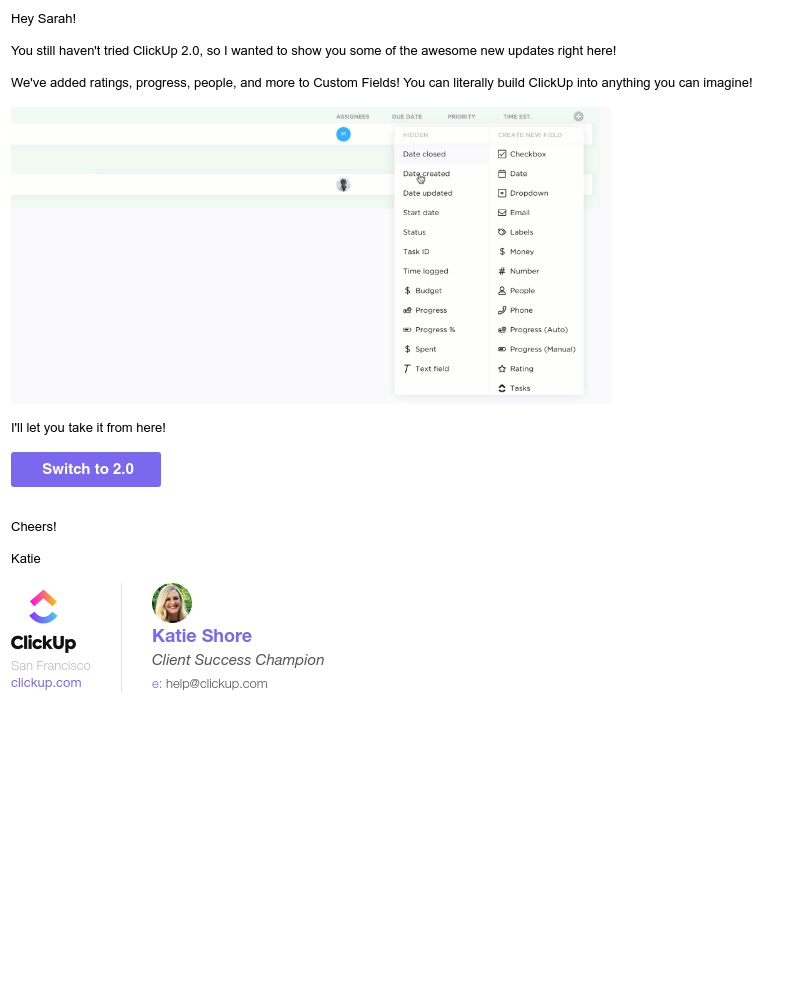Click "I'll let you take it from here!"
Viewport: 800px width, 1000px height.
(x=88, y=428)
